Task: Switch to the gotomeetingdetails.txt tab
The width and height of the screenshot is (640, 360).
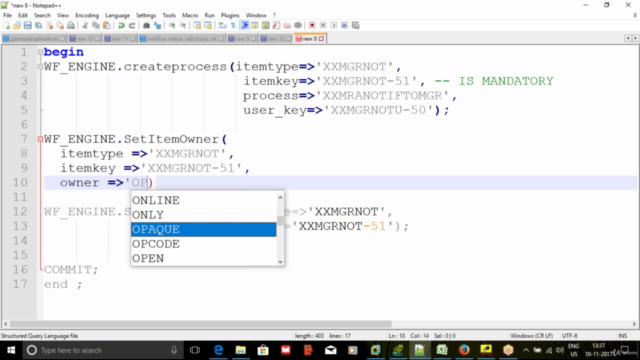Action: pyautogui.click(x=33, y=39)
